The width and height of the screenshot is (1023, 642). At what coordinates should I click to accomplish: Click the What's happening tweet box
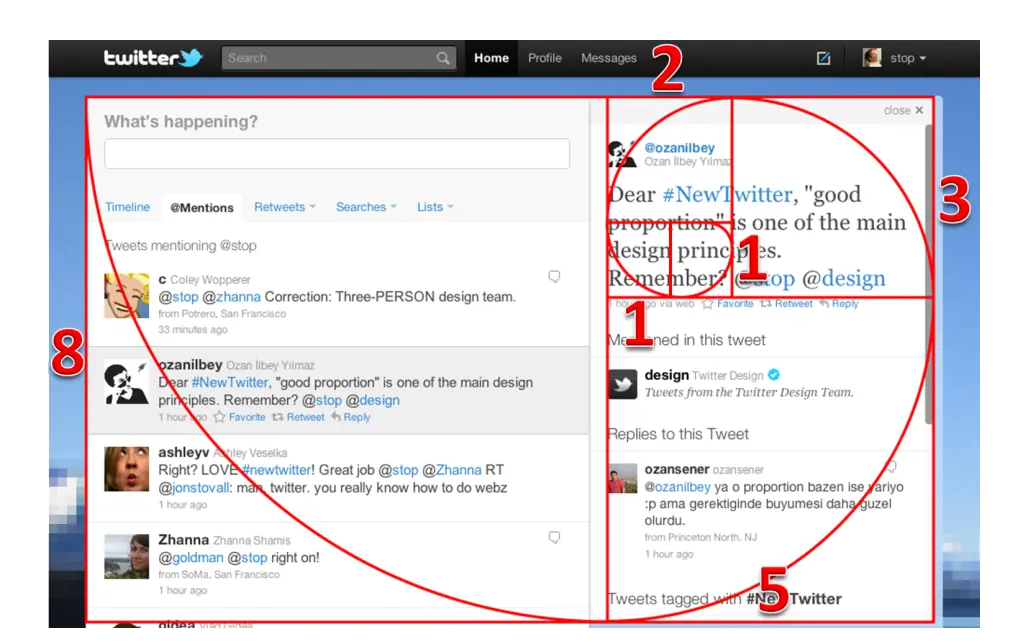tap(337, 153)
